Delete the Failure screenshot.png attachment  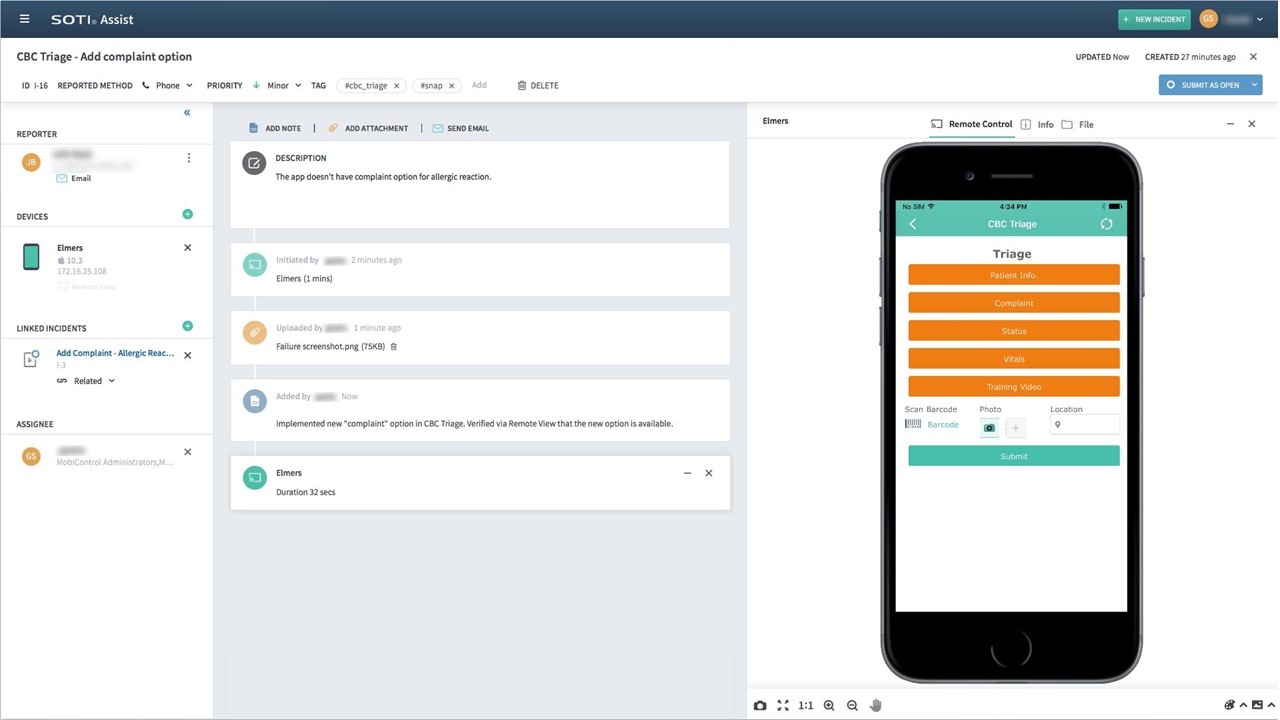(x=393, y=347)
